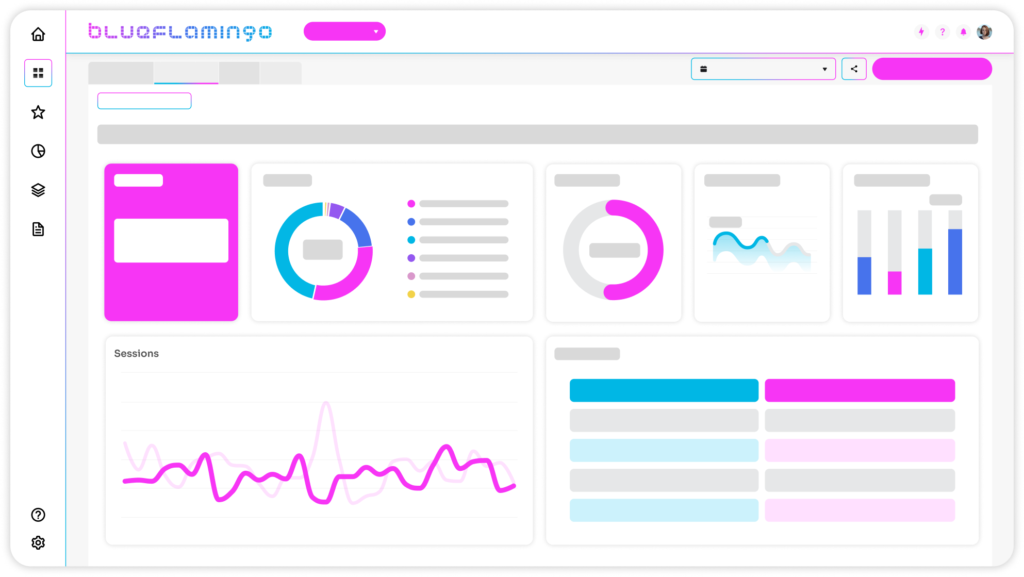Open the user profile avatar menu

(985, 32)
